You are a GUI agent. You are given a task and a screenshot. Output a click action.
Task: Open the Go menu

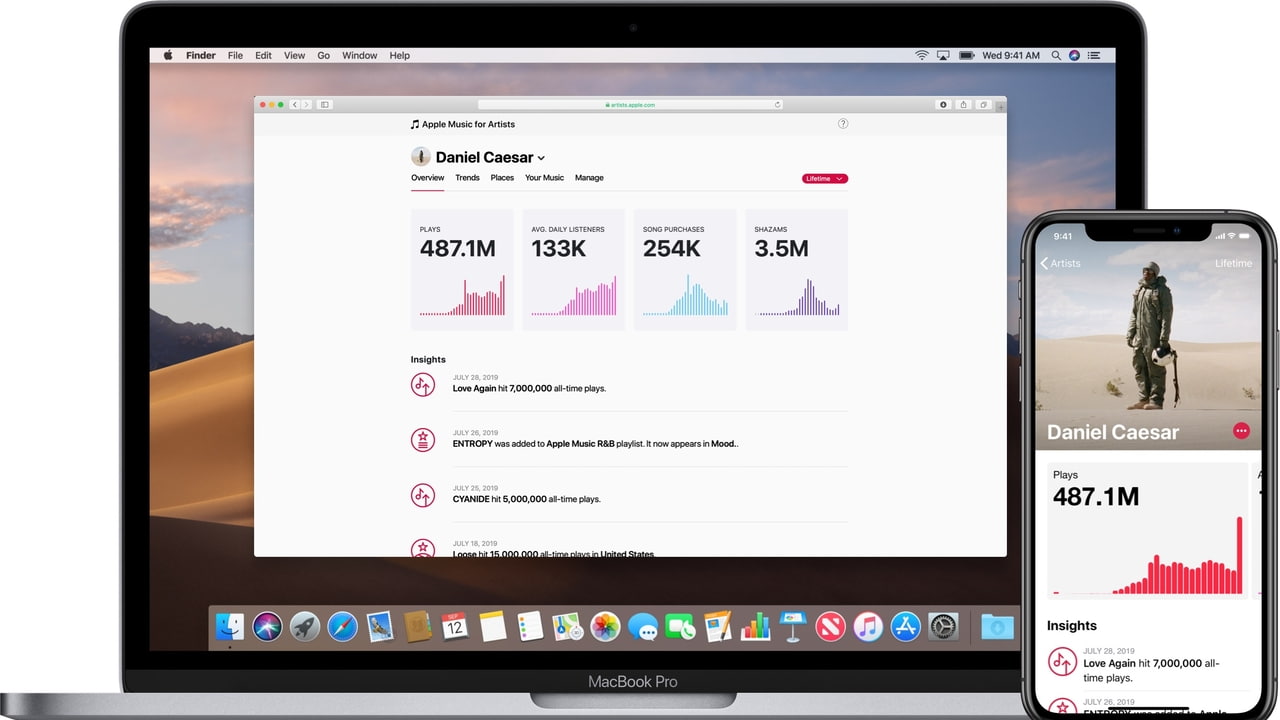coord(324,56)
